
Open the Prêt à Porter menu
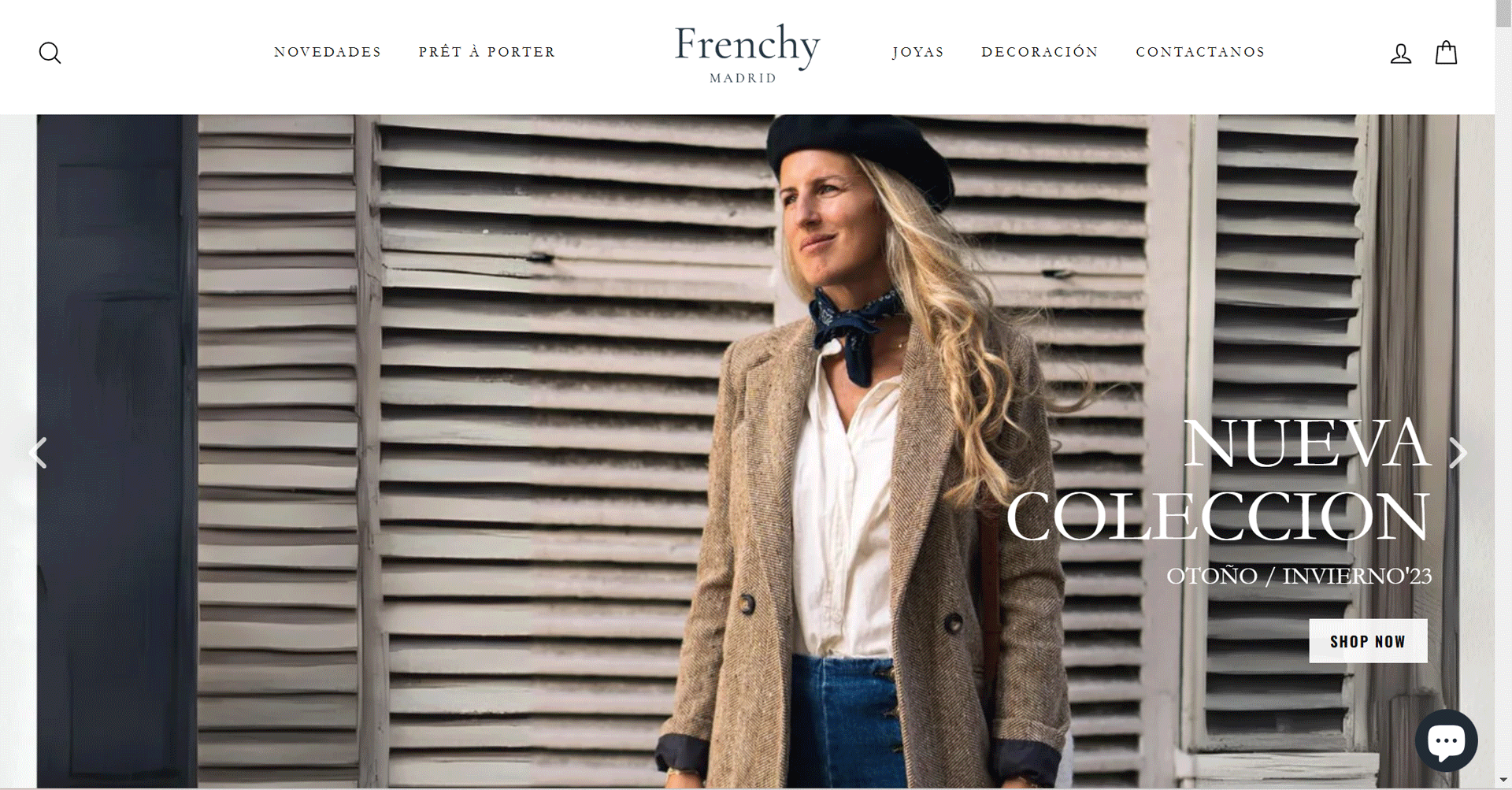click(x=487, y=52)
